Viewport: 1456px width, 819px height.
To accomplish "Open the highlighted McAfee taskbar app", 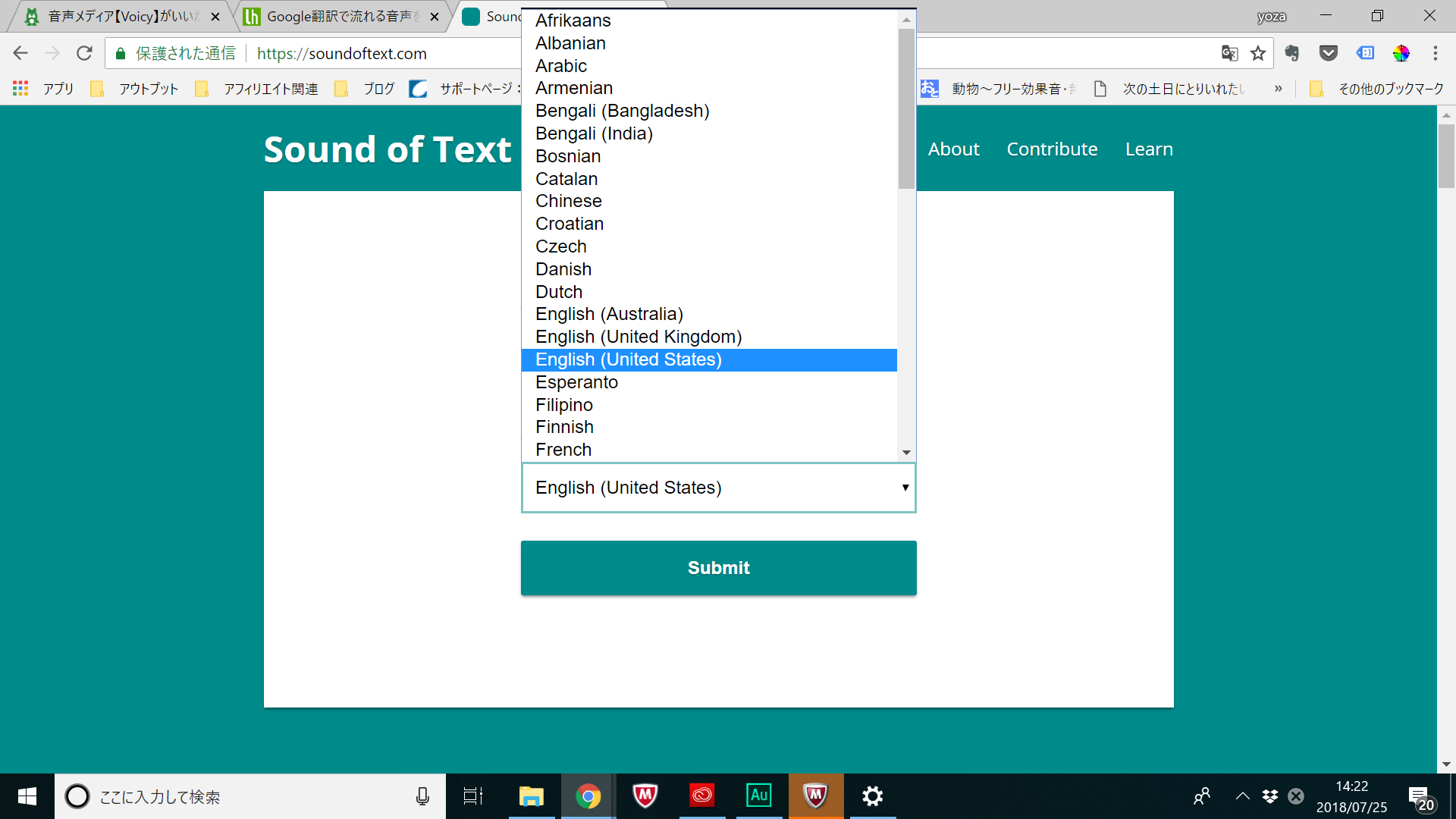I will click(x=816, y=796).
